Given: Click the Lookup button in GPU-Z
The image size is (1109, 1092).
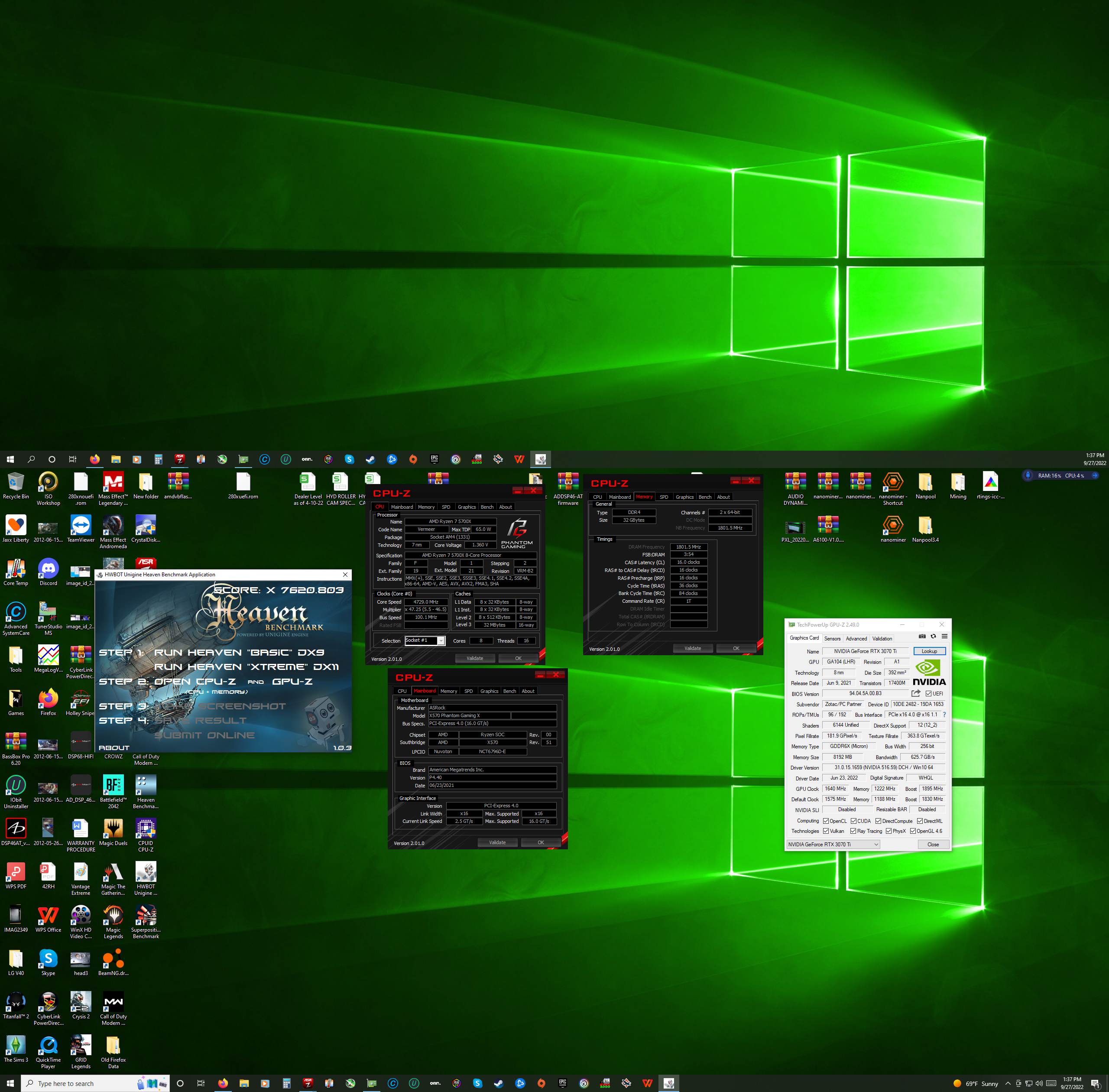Looking at the screenshot, I should 929,651.
